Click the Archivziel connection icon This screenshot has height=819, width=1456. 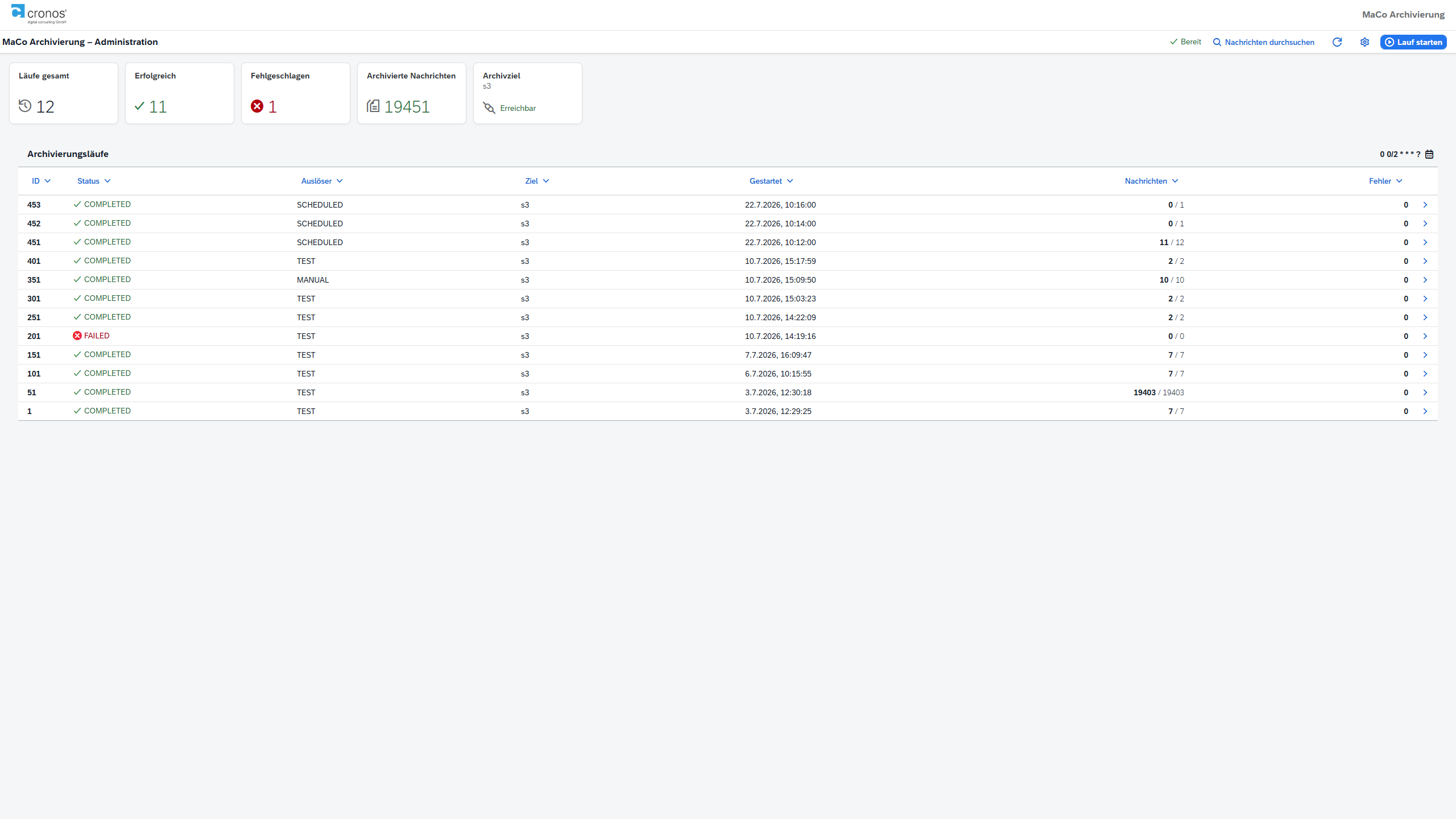(489, 107)
